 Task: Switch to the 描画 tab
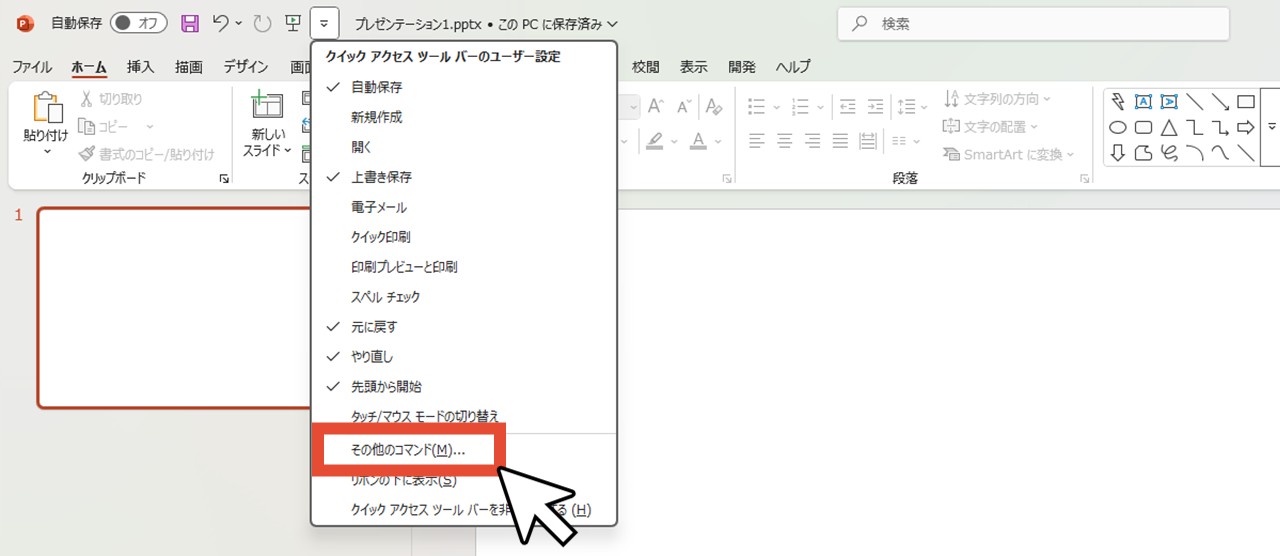click(188, 67)
